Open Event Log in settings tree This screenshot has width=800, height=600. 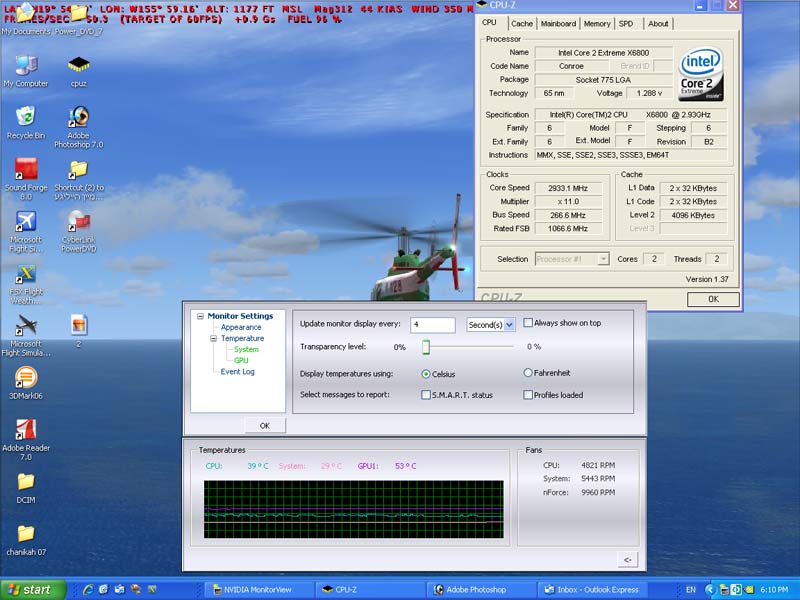pyautogui.click(x=237, y=372)
